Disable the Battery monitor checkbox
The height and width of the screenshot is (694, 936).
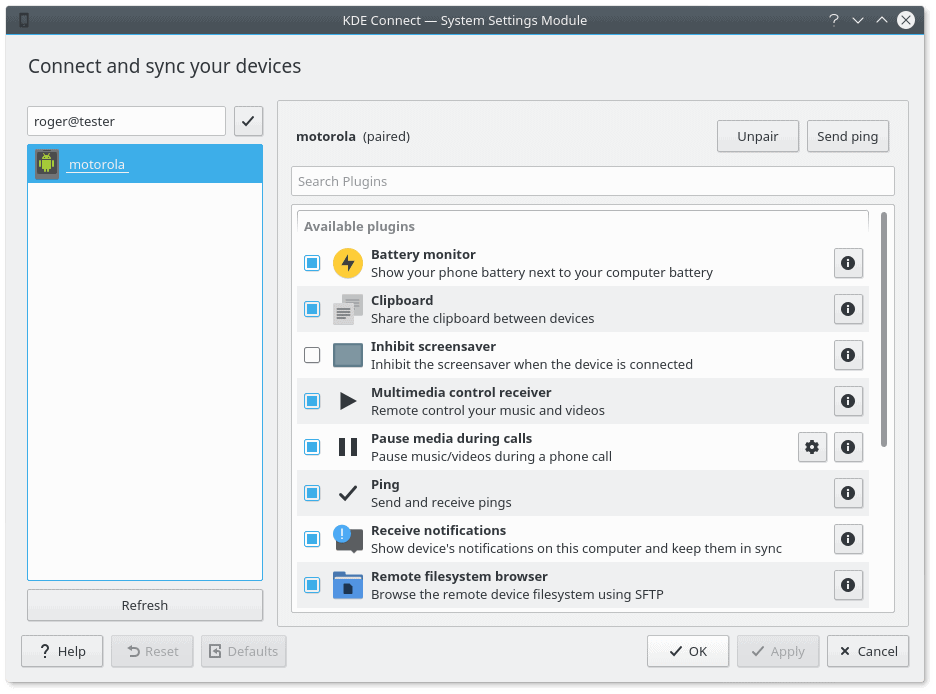pyautogui.click(x=312, y=263)
